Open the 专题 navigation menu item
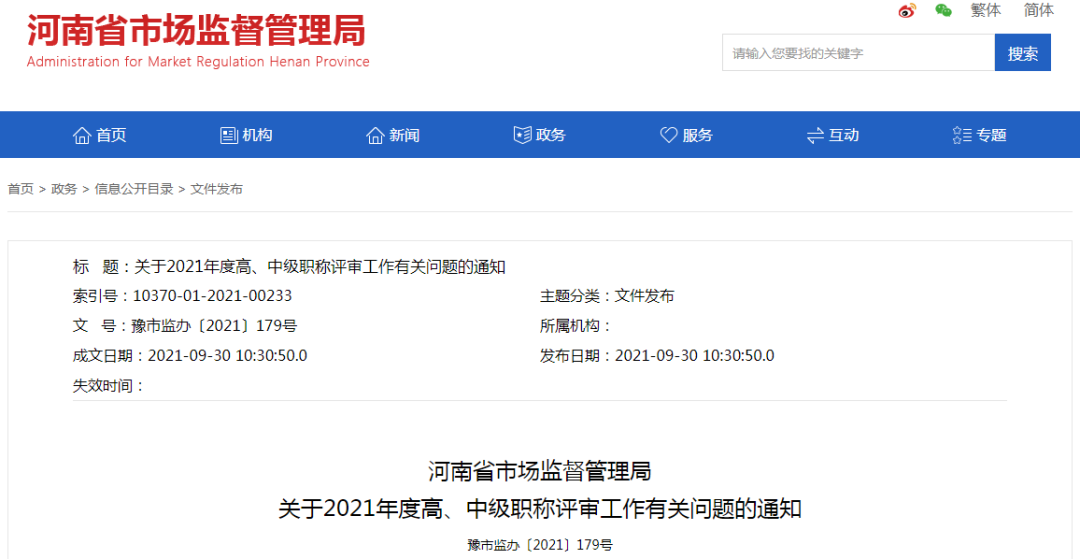 click(x=991, y=135)
